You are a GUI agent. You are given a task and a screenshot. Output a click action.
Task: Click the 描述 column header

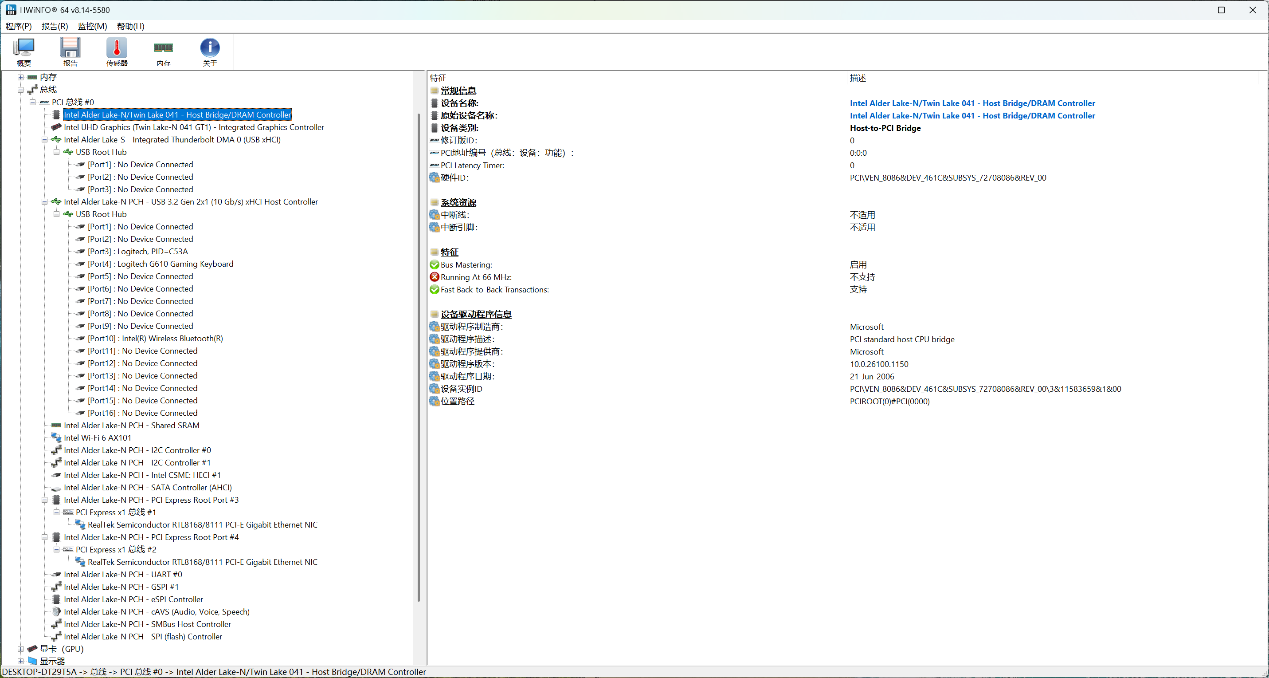(x=858, y=77)
